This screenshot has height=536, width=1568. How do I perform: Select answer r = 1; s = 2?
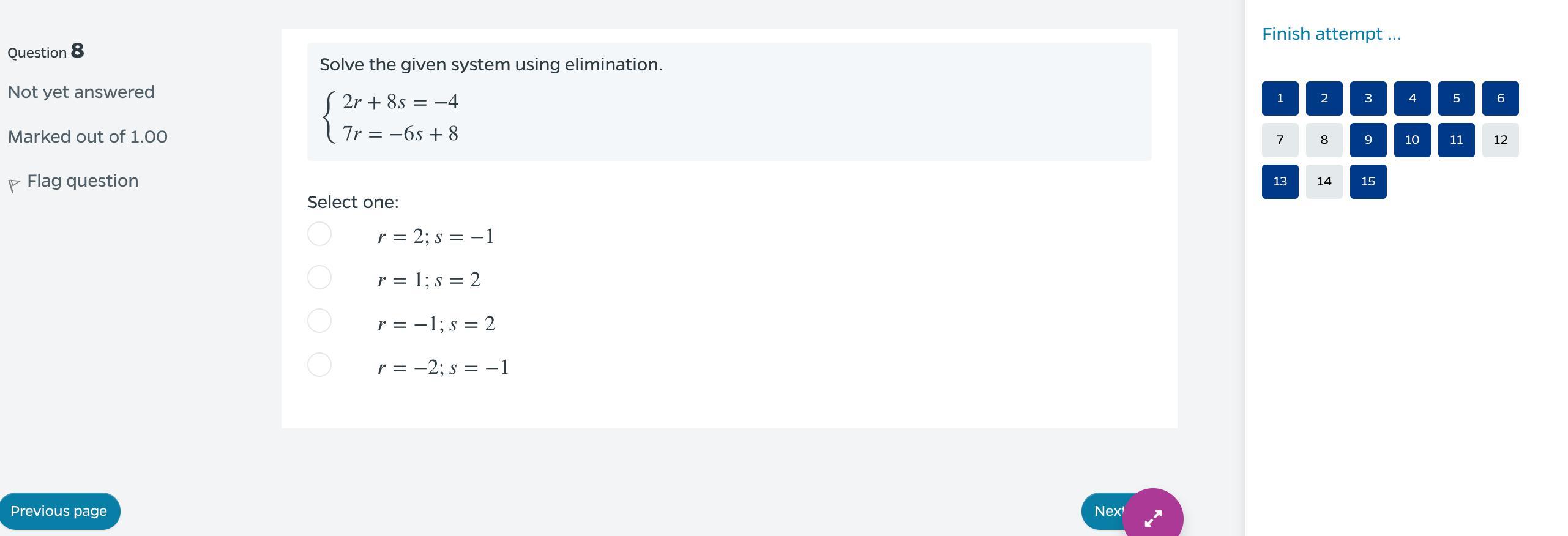coord(319,277)
